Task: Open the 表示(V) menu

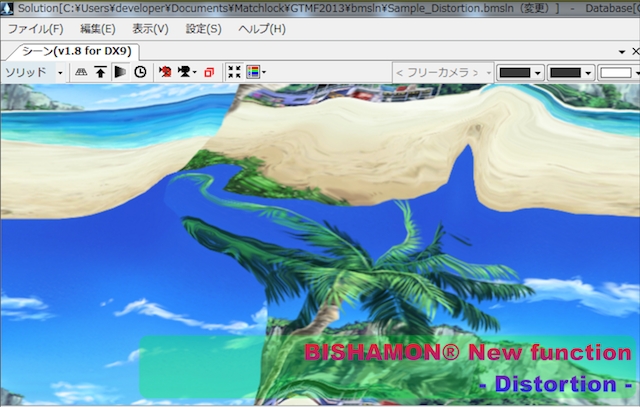Action: click(x=150, y=29)
